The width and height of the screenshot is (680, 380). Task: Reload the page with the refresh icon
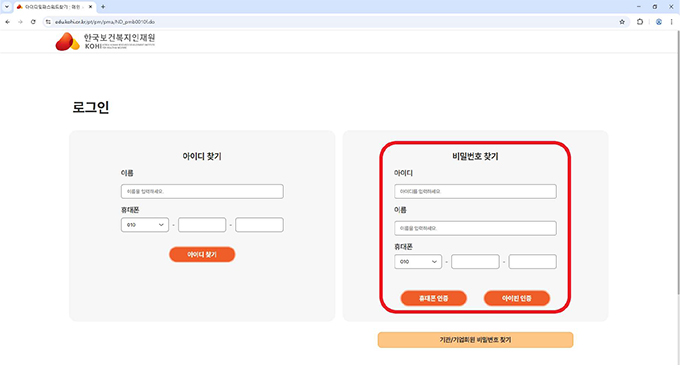point(33,22)
